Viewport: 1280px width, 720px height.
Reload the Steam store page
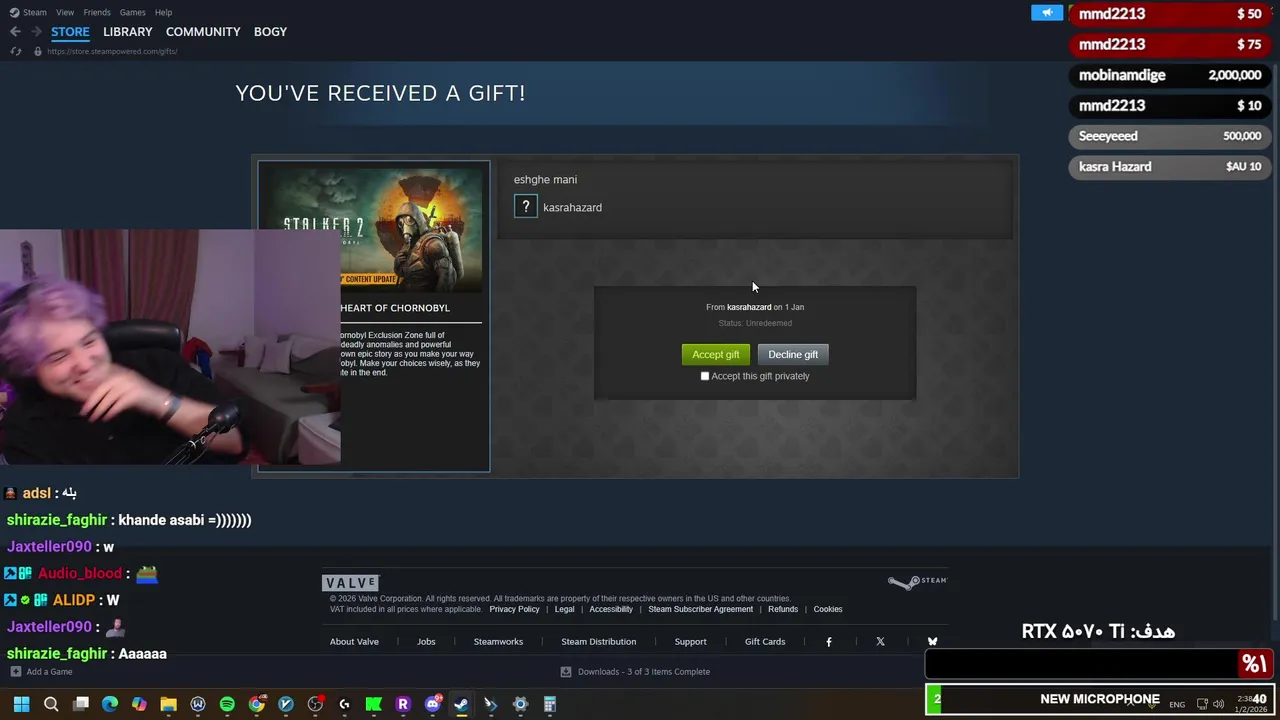pos(15,51)
